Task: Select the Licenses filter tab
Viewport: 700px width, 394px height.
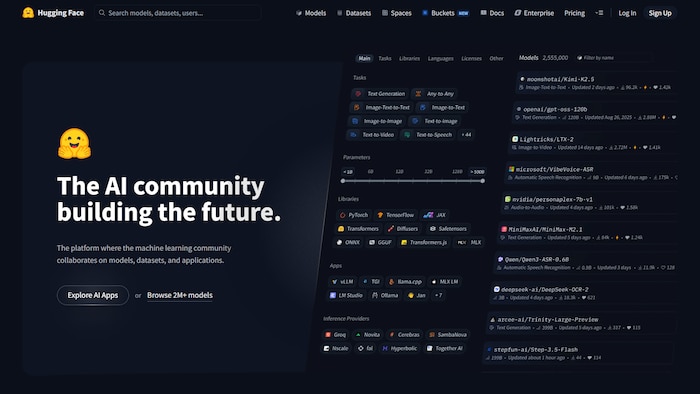Action: 471,58
